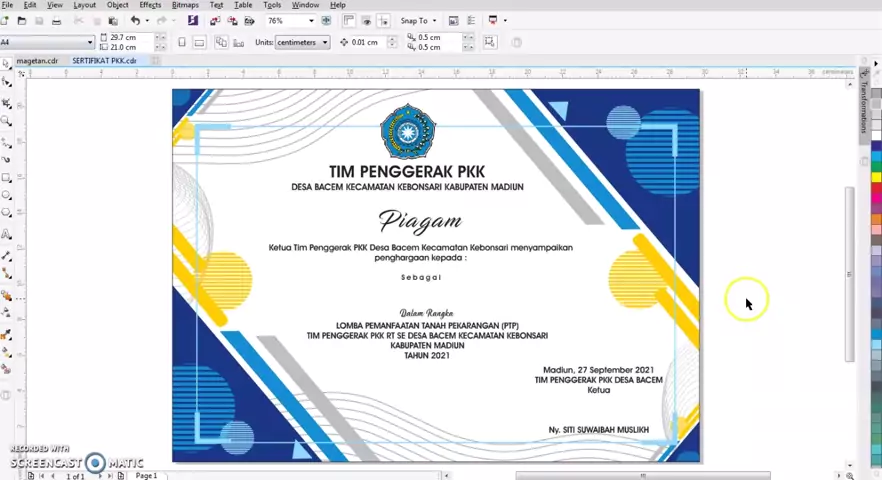Click the Undo arrow icon

click(x=135, y=21)
